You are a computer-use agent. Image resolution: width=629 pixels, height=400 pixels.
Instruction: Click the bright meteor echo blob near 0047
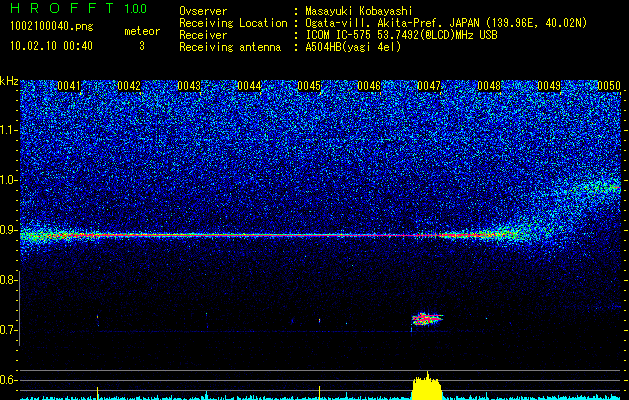click(x=427, y=319)
